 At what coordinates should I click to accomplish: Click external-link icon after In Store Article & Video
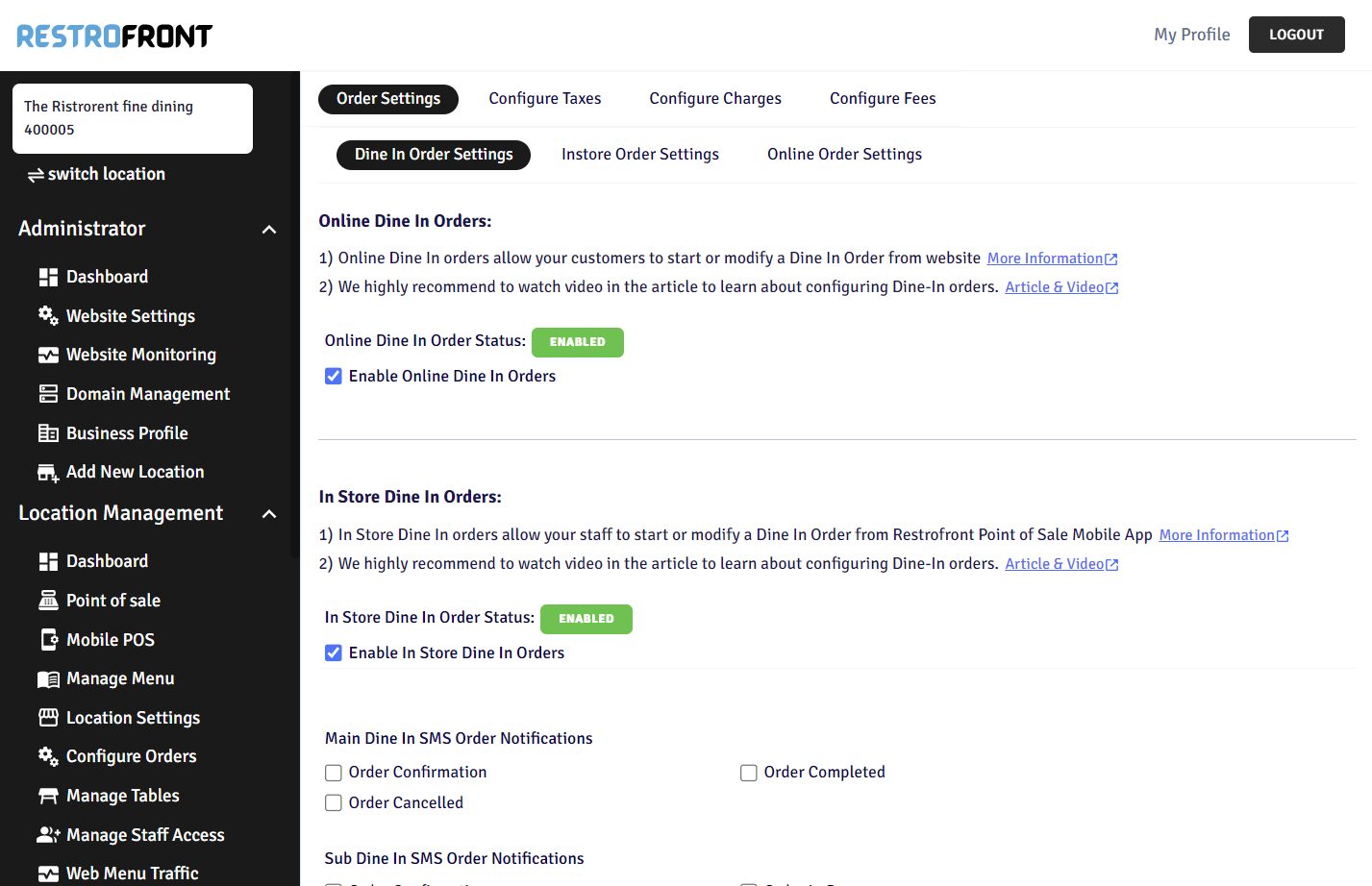pos(1112,565)
